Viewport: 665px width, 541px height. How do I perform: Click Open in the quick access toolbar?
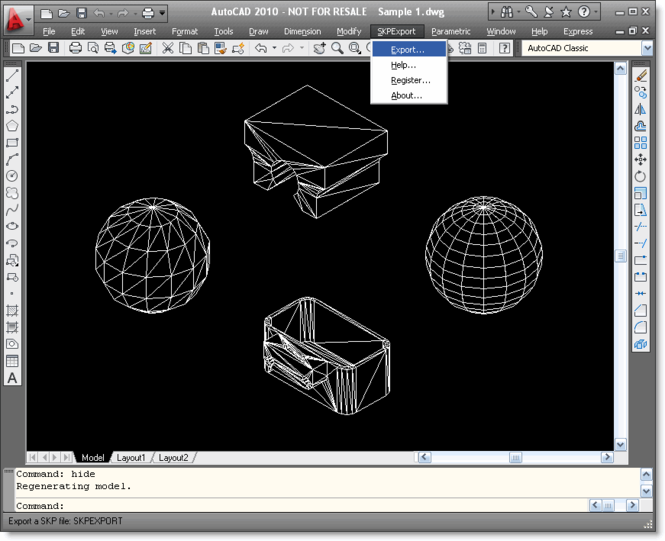(x=64, y=14)
